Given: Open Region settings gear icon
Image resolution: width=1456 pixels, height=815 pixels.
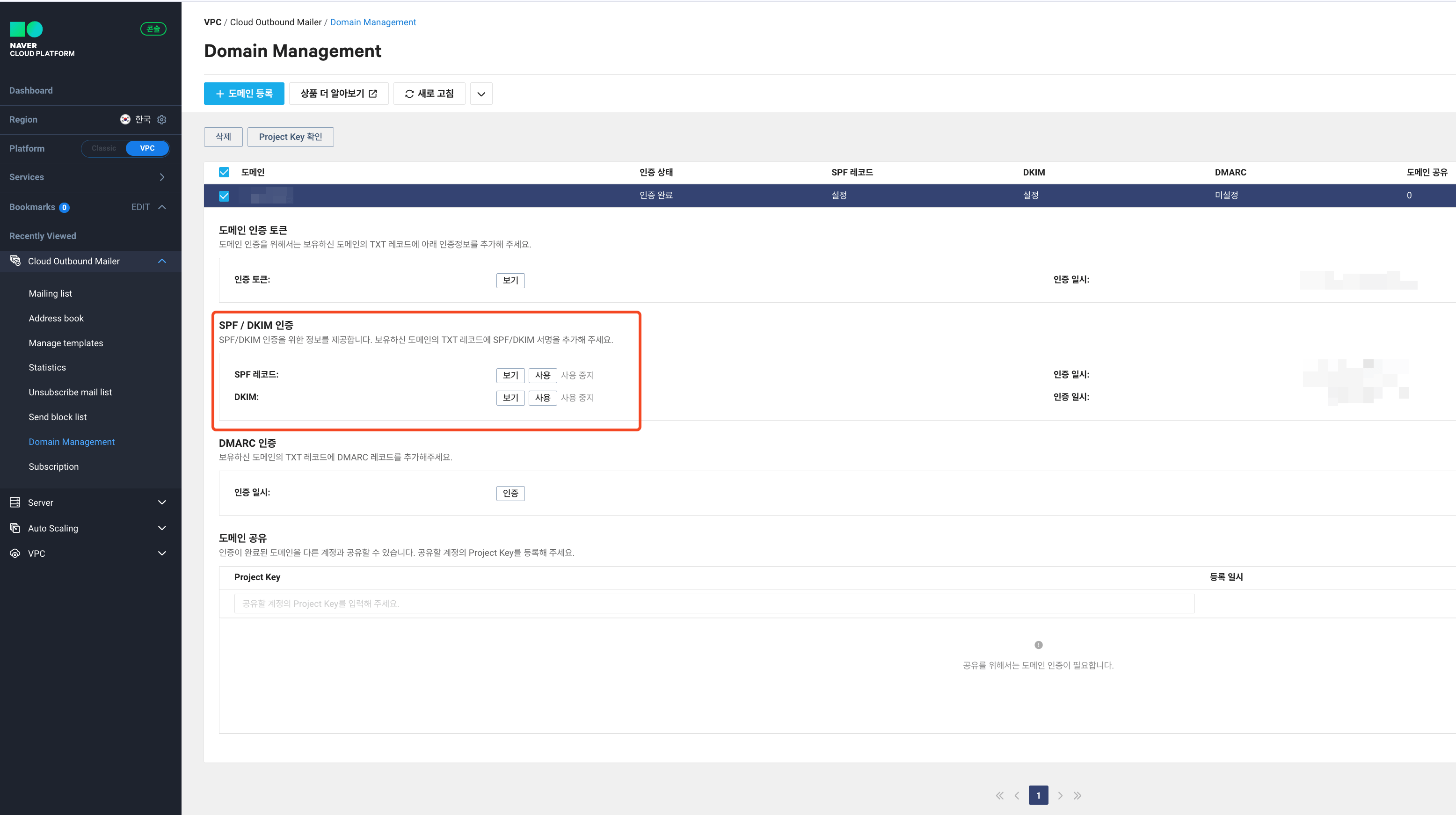Looking at the screenshot, I should pyautogui.click(x=162, y=119).
